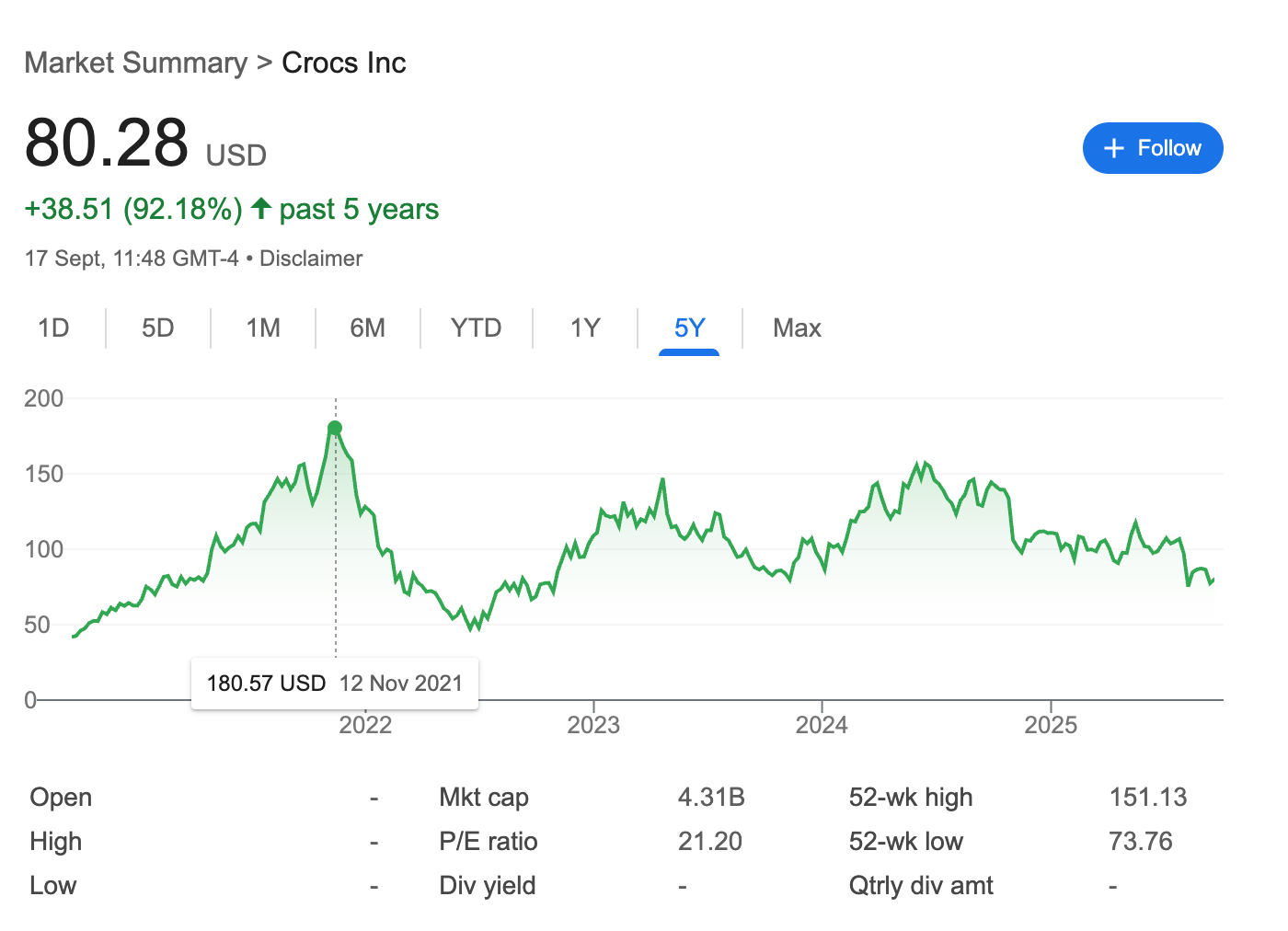This screenshot has height=931, width=1288.
Task: Click the Mkt cap value 4.31B
Action: (711, 797)
